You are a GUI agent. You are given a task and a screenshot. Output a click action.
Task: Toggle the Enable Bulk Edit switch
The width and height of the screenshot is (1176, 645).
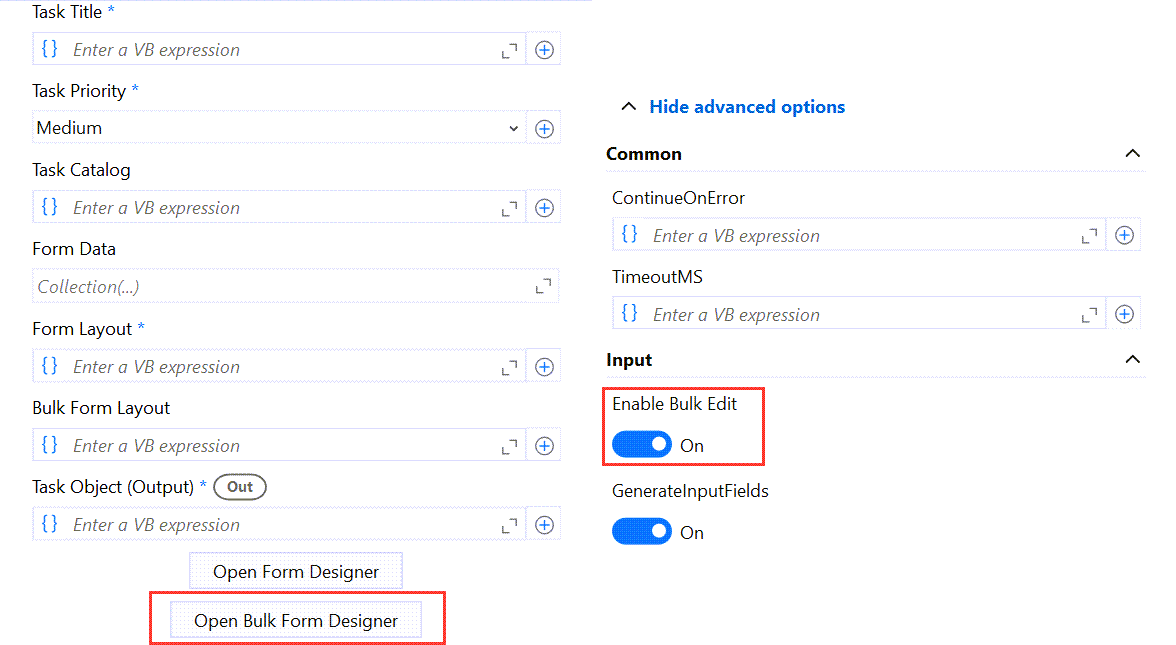point(642,445)
